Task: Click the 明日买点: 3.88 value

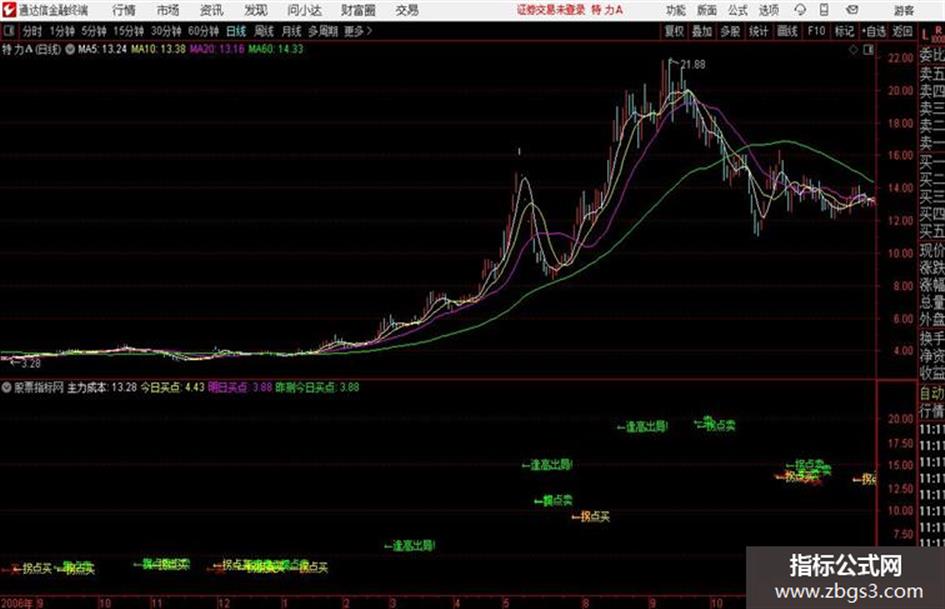Action: tap(240, 388)
